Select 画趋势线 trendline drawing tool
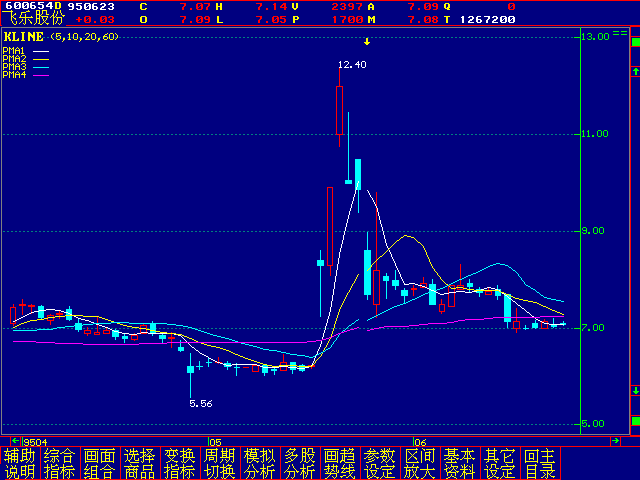640x480 pixels. click(x=340, y=463)
